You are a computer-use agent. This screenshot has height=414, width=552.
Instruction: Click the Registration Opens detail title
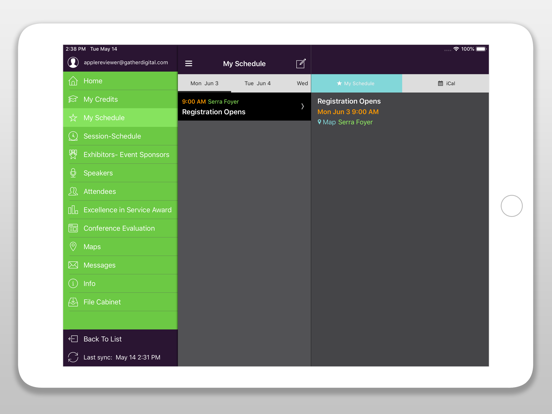click(x=349, y=101)
